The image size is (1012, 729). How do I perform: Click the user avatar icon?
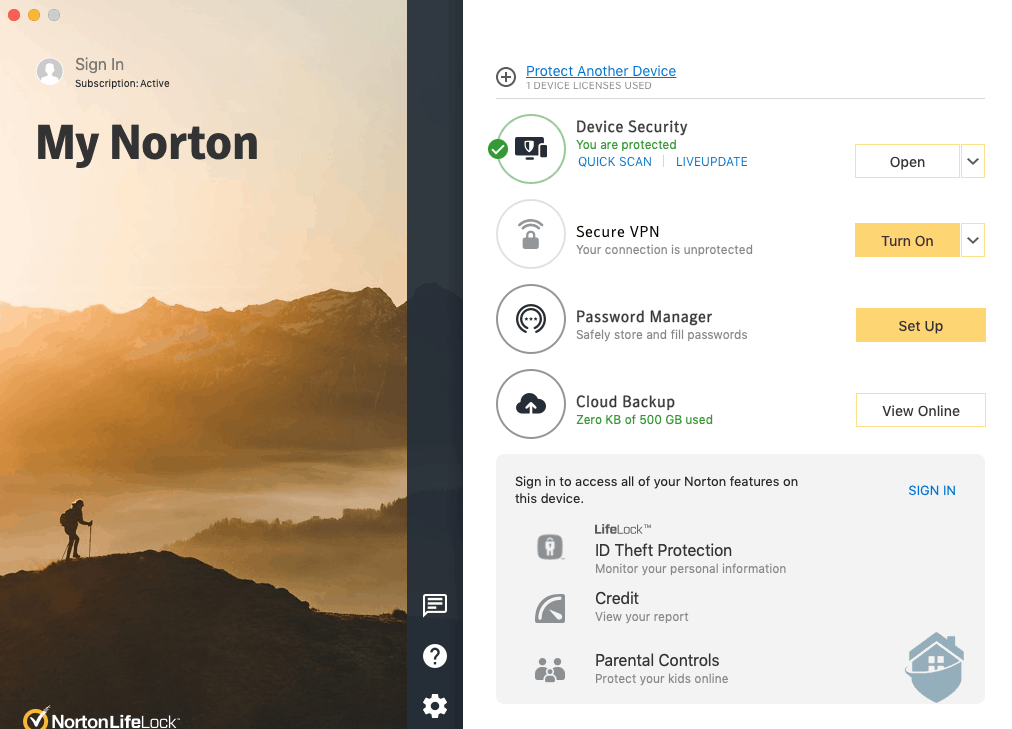(x=50, y=71)
